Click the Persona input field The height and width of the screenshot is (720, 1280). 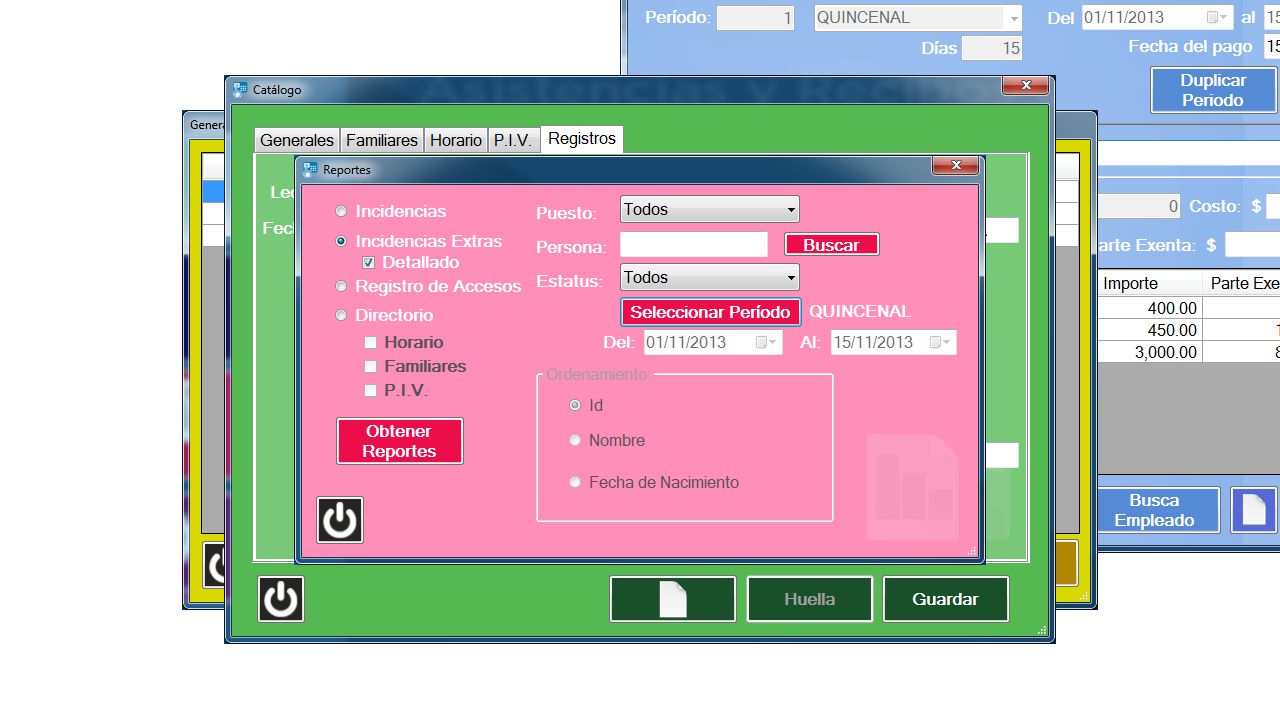pyautogui.click(x=694, y=245)
